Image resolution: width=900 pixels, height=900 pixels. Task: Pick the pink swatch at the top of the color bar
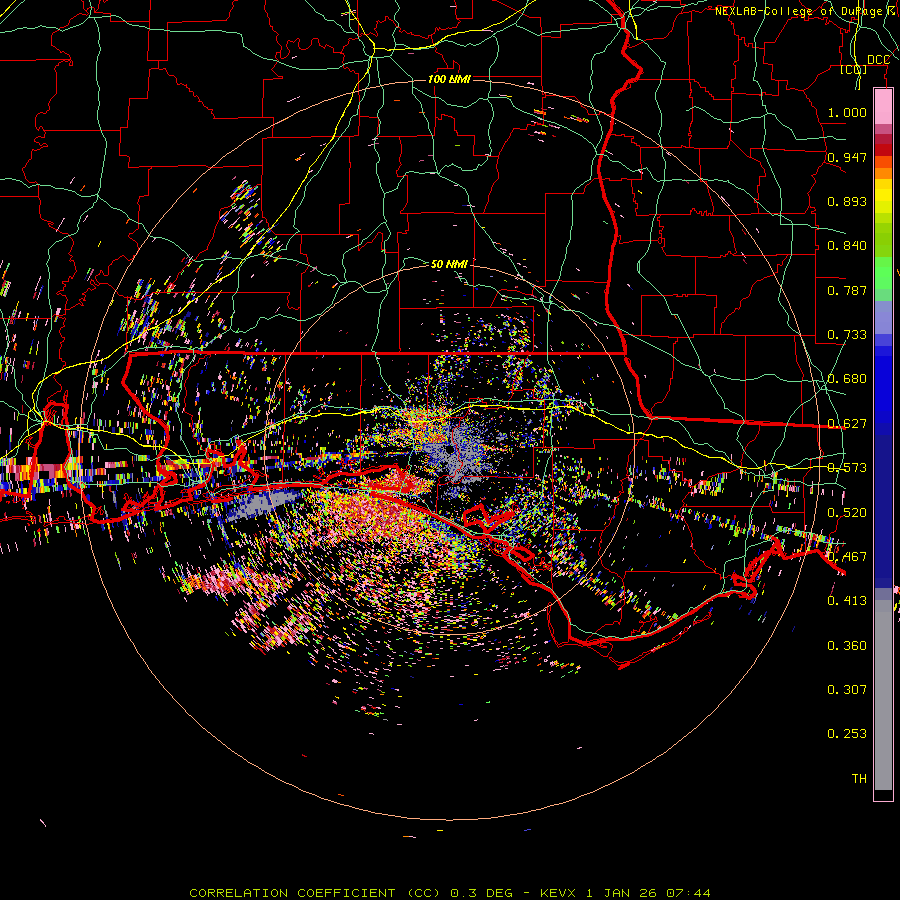(883, 107)
